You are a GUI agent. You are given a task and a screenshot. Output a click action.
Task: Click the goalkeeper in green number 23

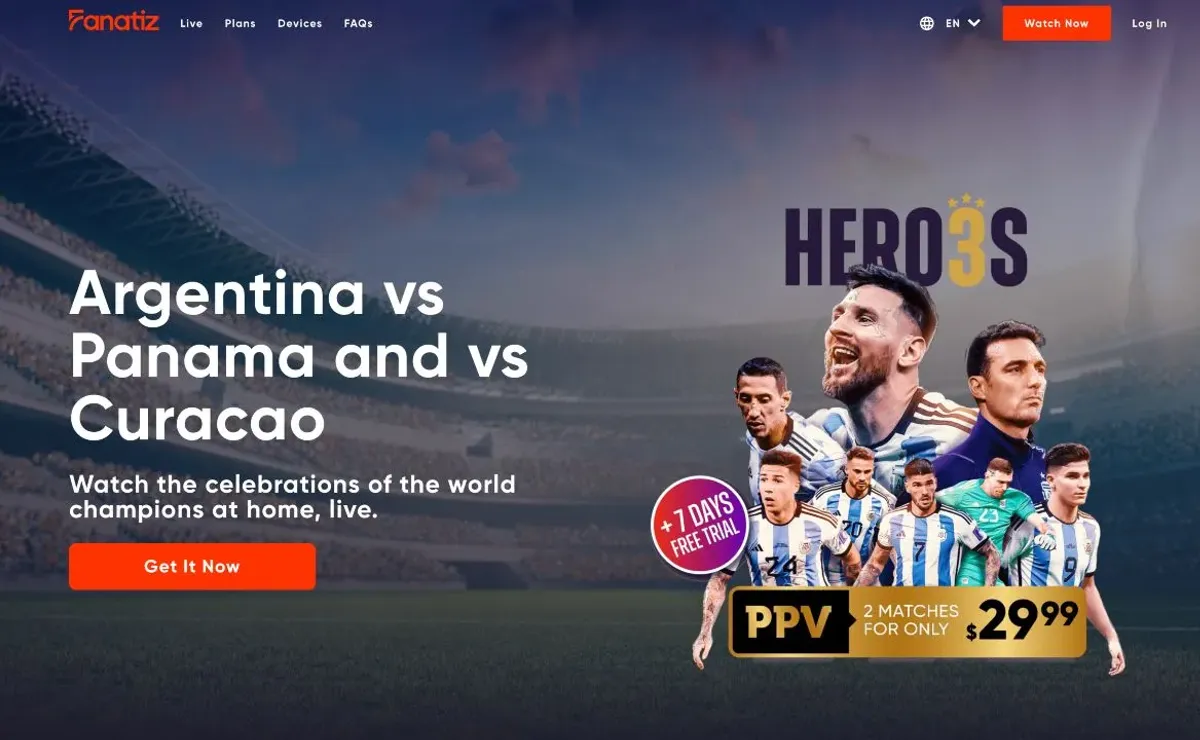point(992,520)
